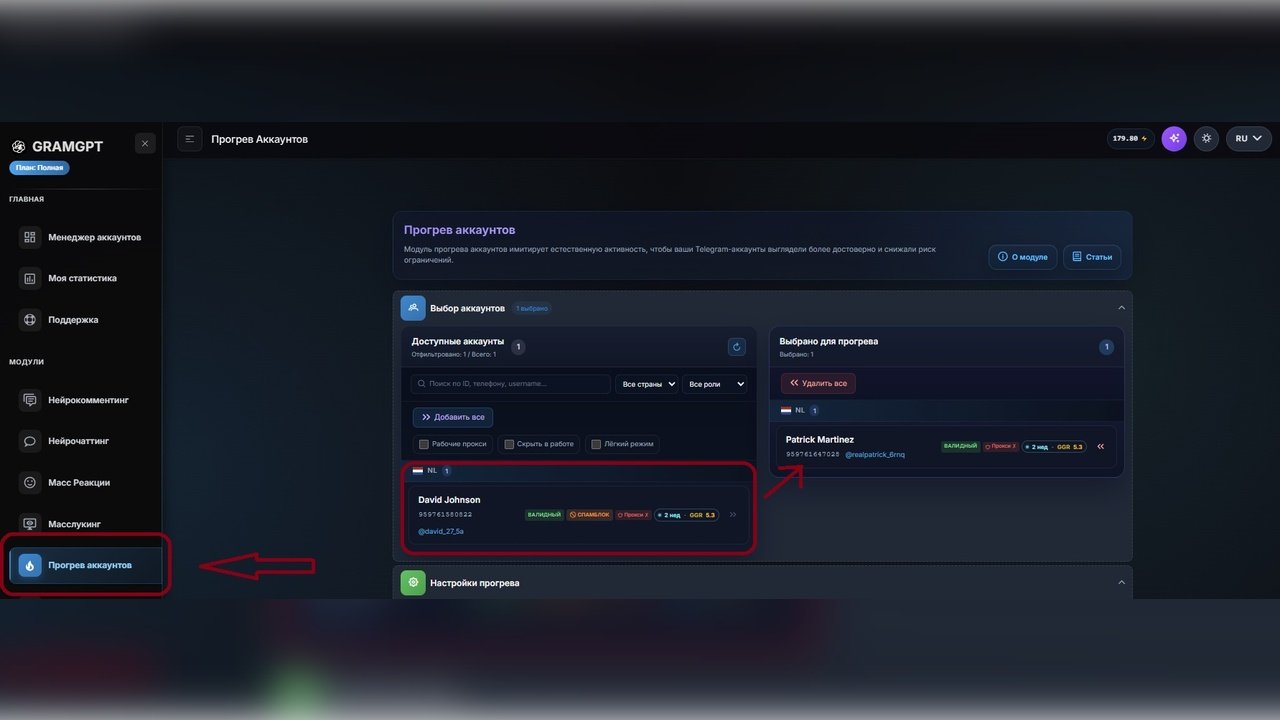Click the СПАМБЛОК badge on David Johnson

590,515
